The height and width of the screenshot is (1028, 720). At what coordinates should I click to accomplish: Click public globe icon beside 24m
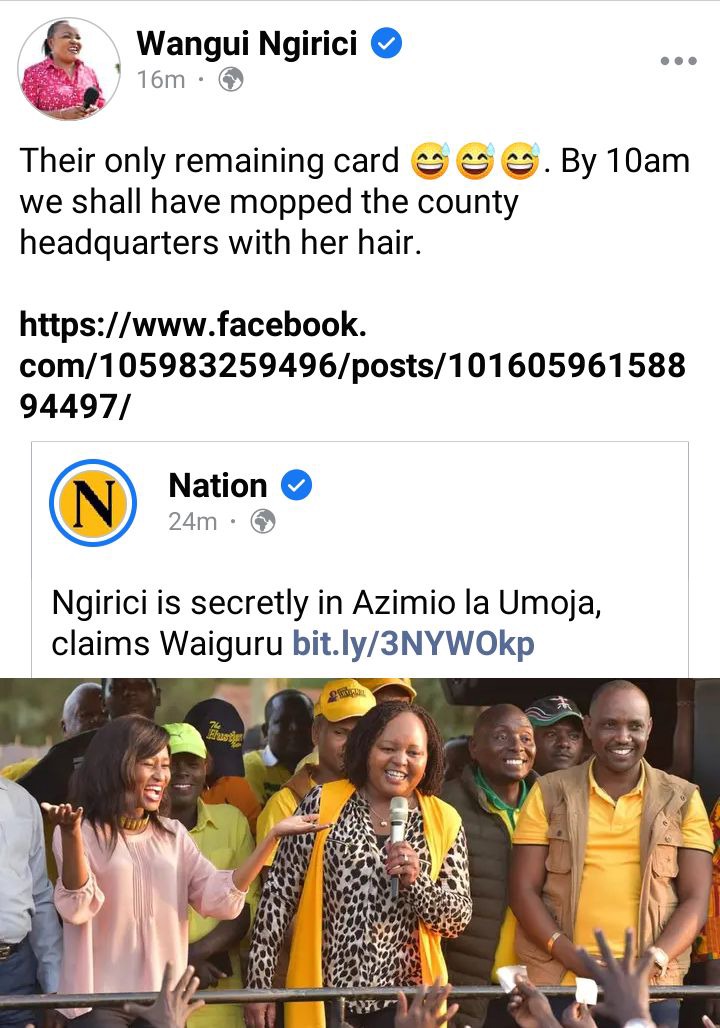click(262, 522)
